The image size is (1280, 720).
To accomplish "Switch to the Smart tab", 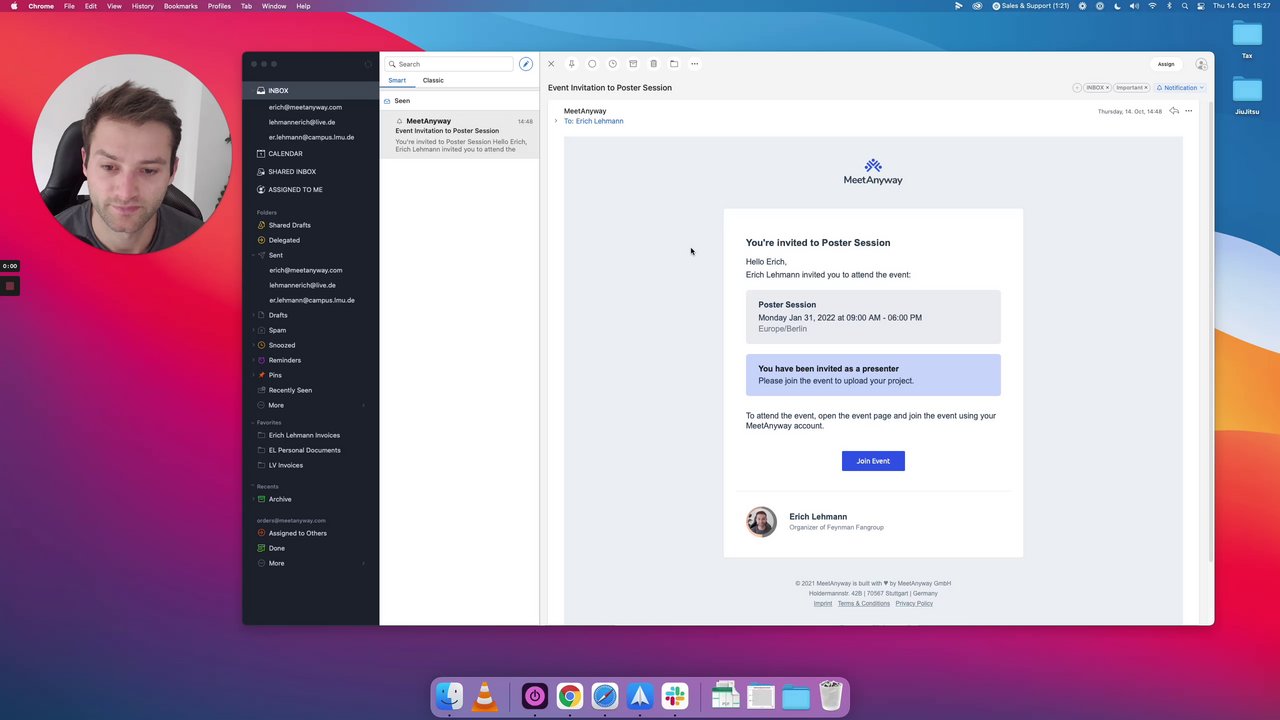I will click(x=397, y=80).
